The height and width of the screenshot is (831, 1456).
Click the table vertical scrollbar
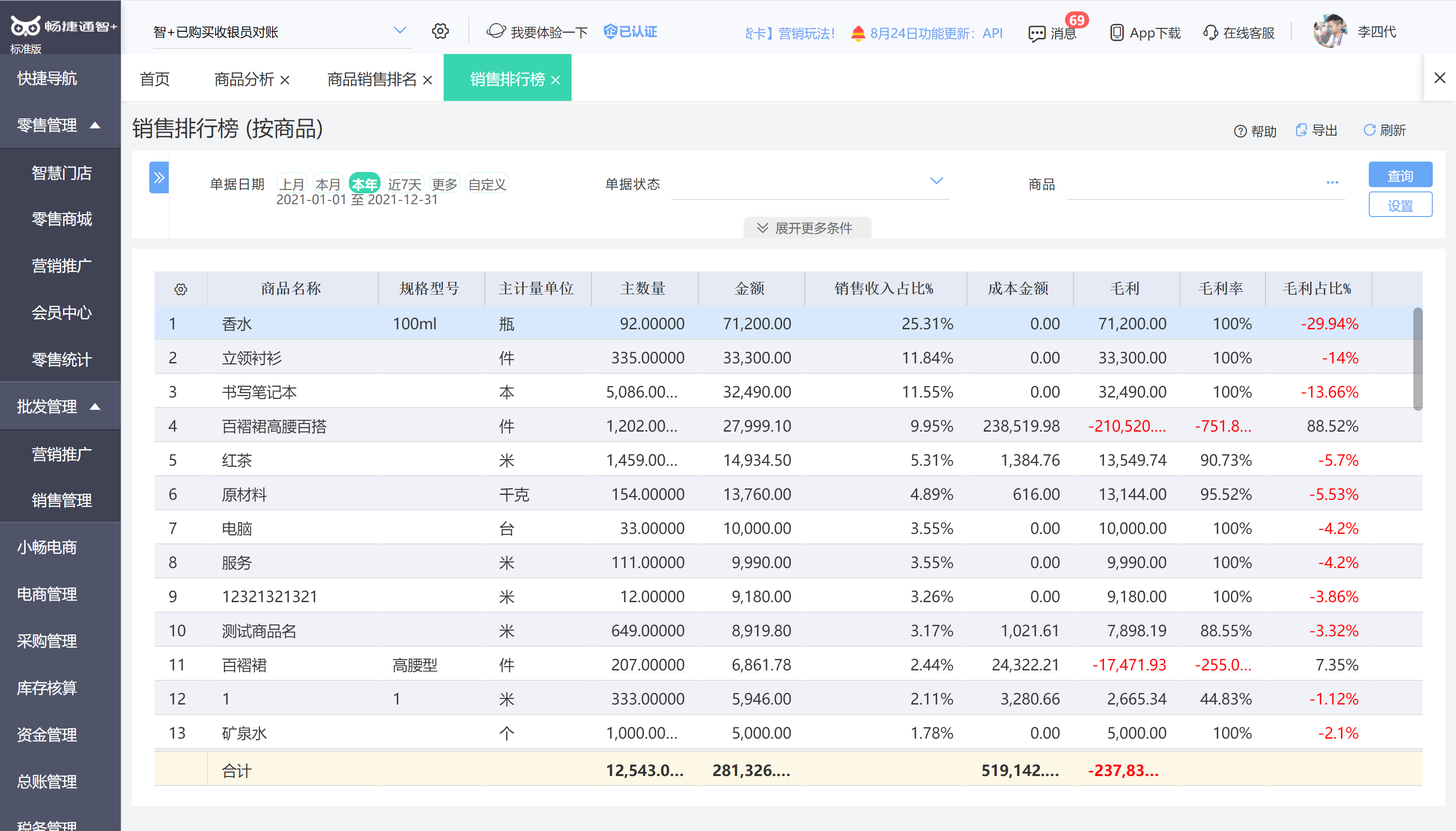(1417, 360)
